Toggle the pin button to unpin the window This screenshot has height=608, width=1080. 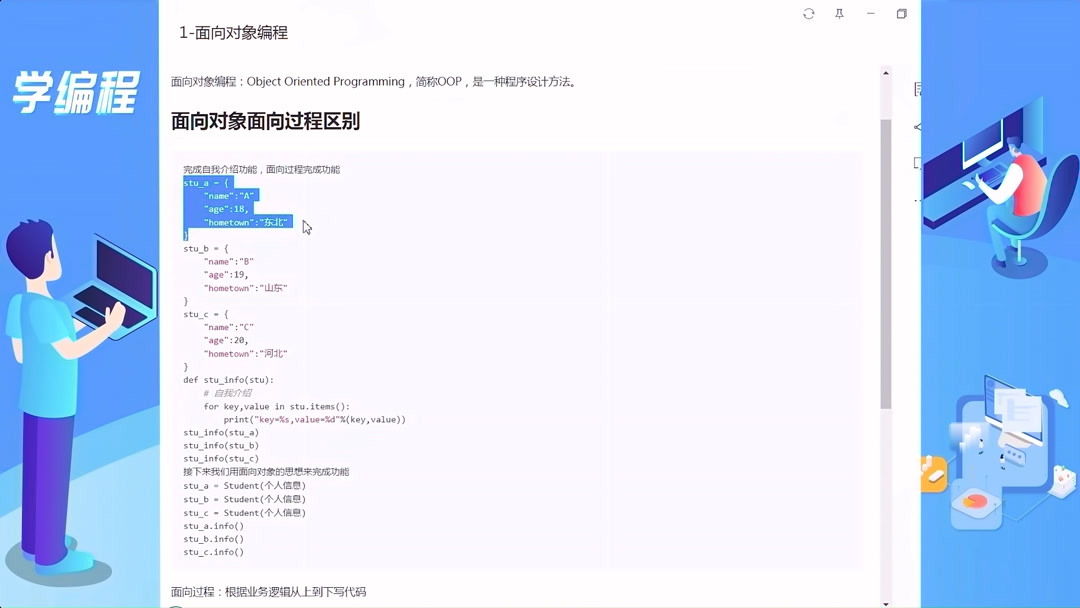(839, 14)
